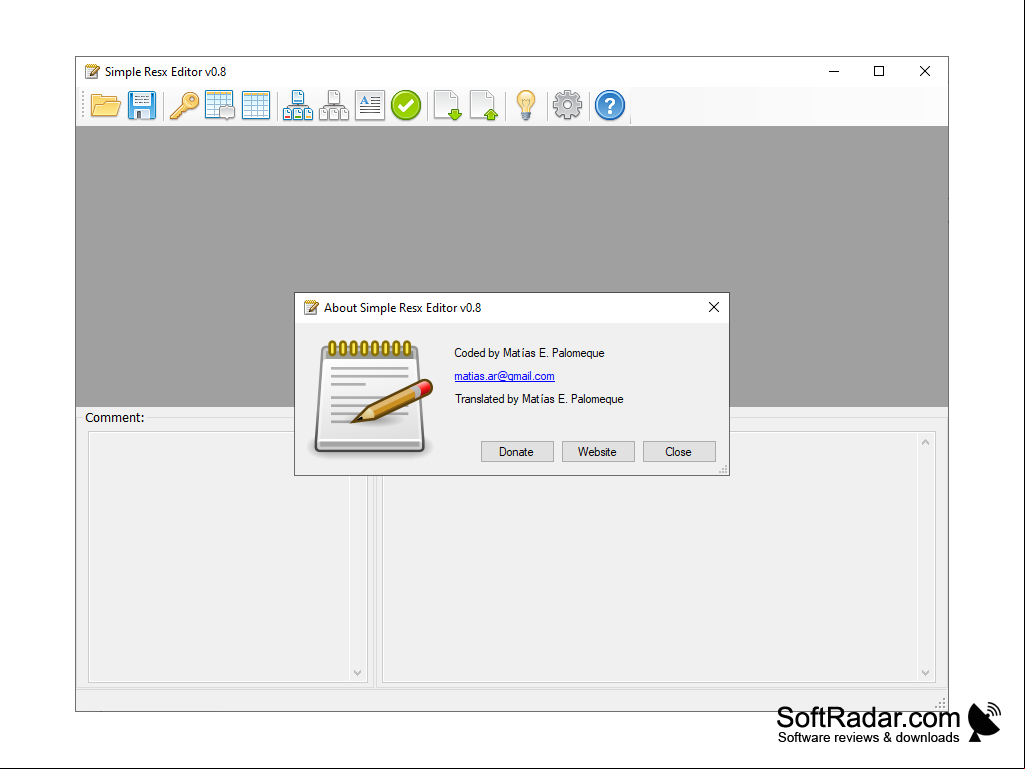
Task: Click the plain grid table icon
Action: tap(256, 105)
